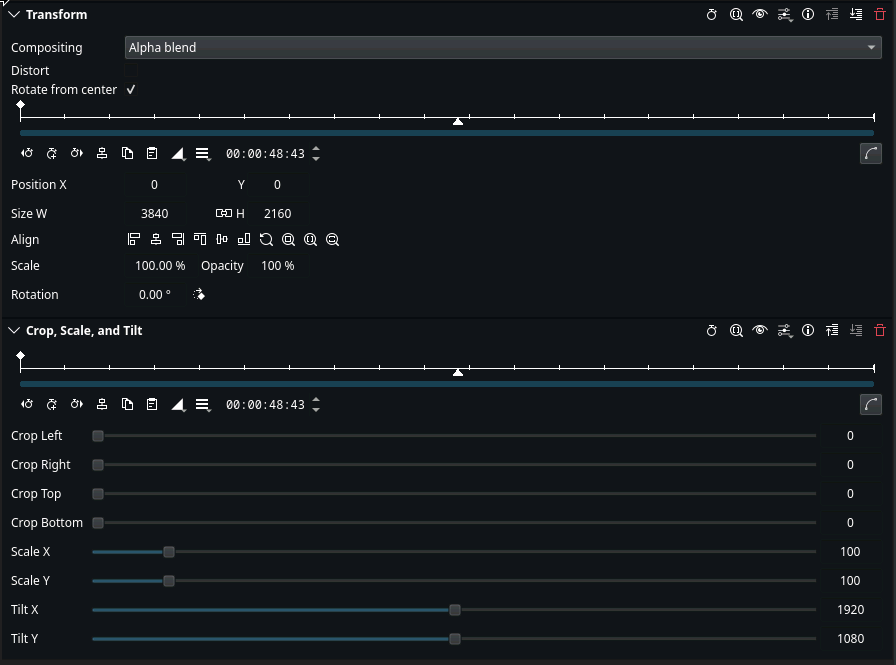Add a keyframe in Transform toolbar
Viewport: 896px width, 665px height.
(52, 153)
